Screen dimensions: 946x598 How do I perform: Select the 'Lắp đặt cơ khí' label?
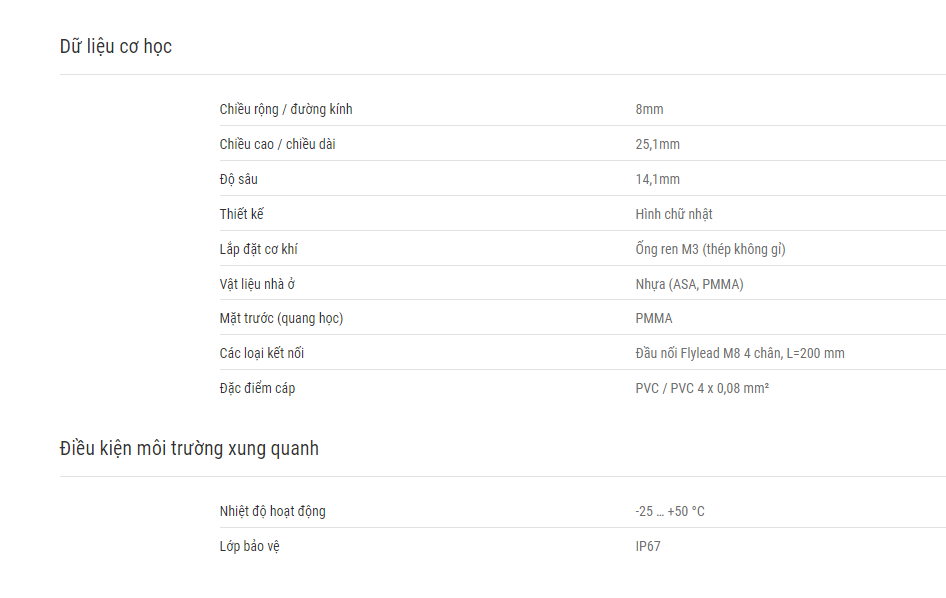coord(258,249)
